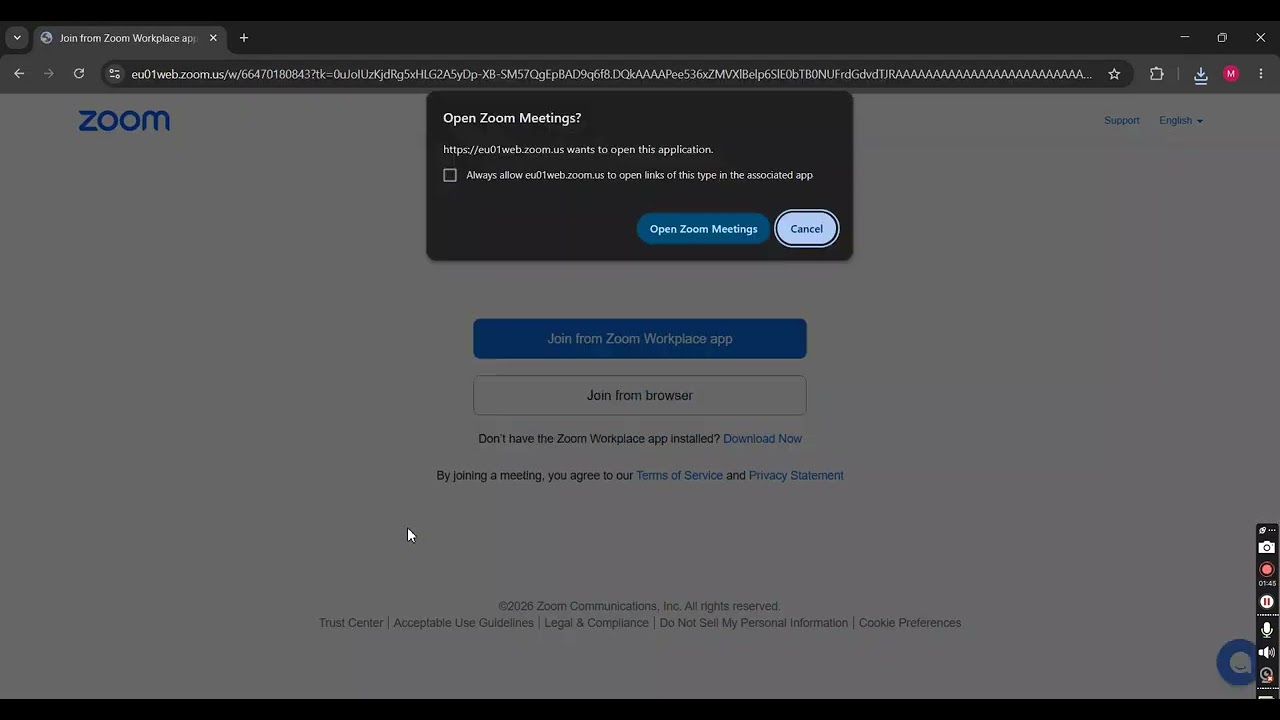Open Acceptable Use Guidelines footer link

click(x=464, y=623)
